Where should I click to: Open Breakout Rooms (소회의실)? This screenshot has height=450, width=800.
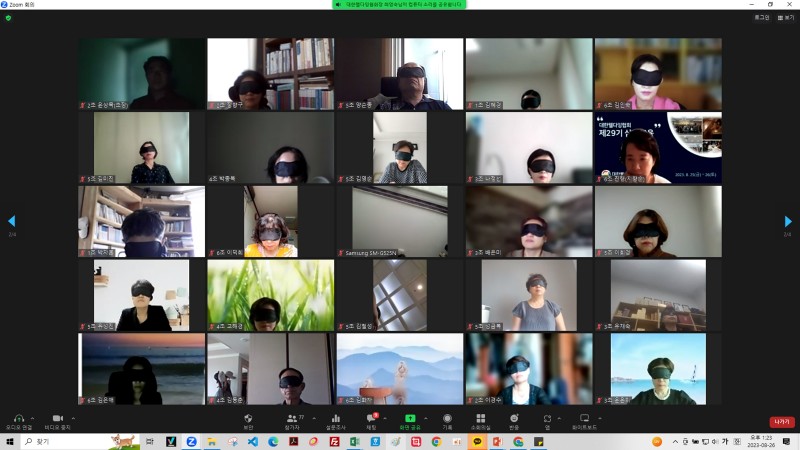pyautogui.click(x=480, y=420)
